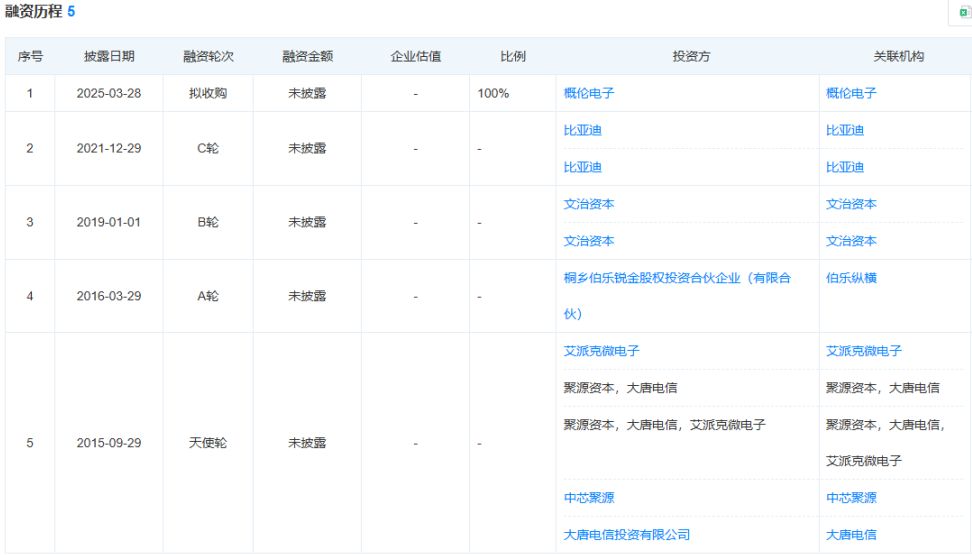Click the 融资金额 column header
This screenshot has height=555, width=972.
(307, 57)
